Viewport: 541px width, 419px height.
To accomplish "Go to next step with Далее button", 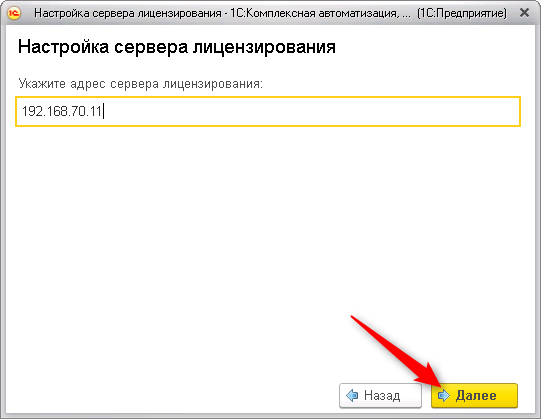I will click(474, 396).
